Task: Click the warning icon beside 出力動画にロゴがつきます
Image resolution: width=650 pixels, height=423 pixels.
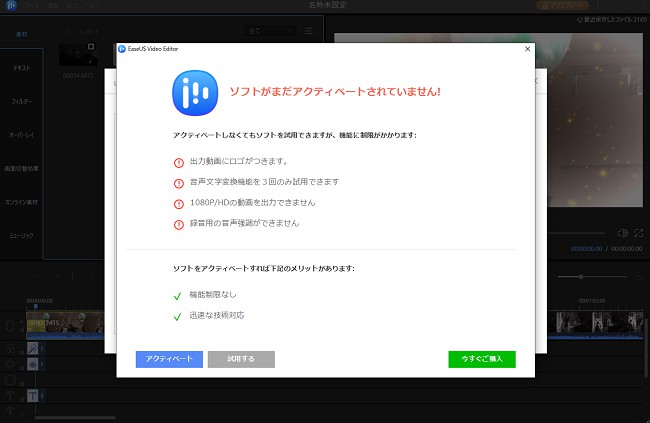Action: 179,163
